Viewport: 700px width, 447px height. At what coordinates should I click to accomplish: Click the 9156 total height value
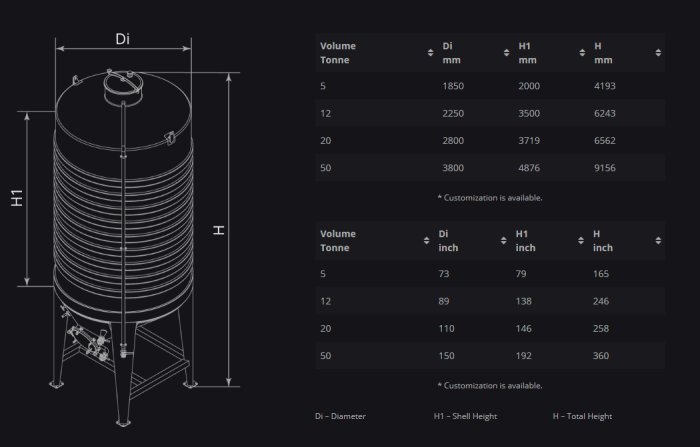point(605,168)
